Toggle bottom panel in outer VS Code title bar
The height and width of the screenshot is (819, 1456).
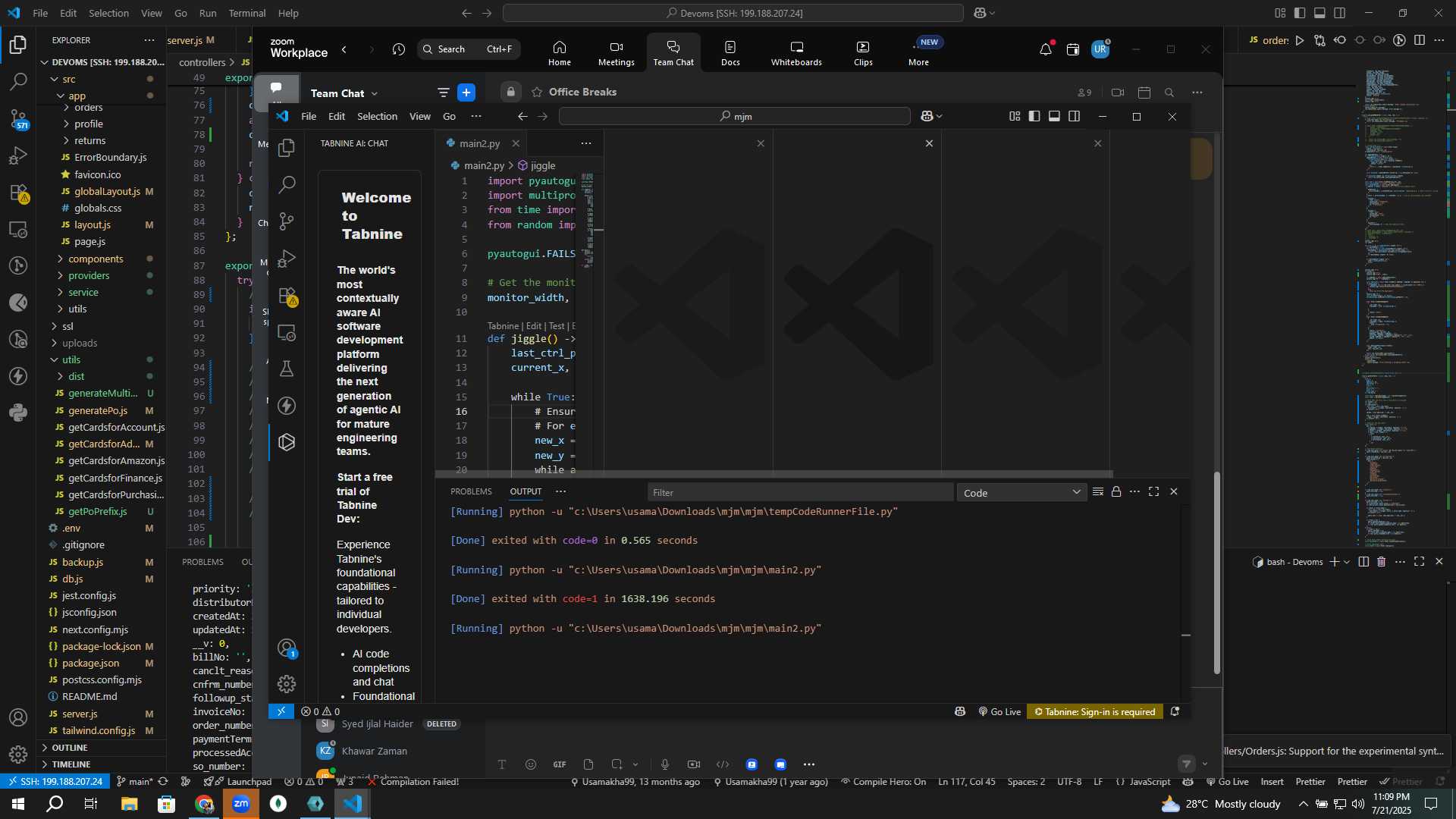click(x=1319, y=13)
